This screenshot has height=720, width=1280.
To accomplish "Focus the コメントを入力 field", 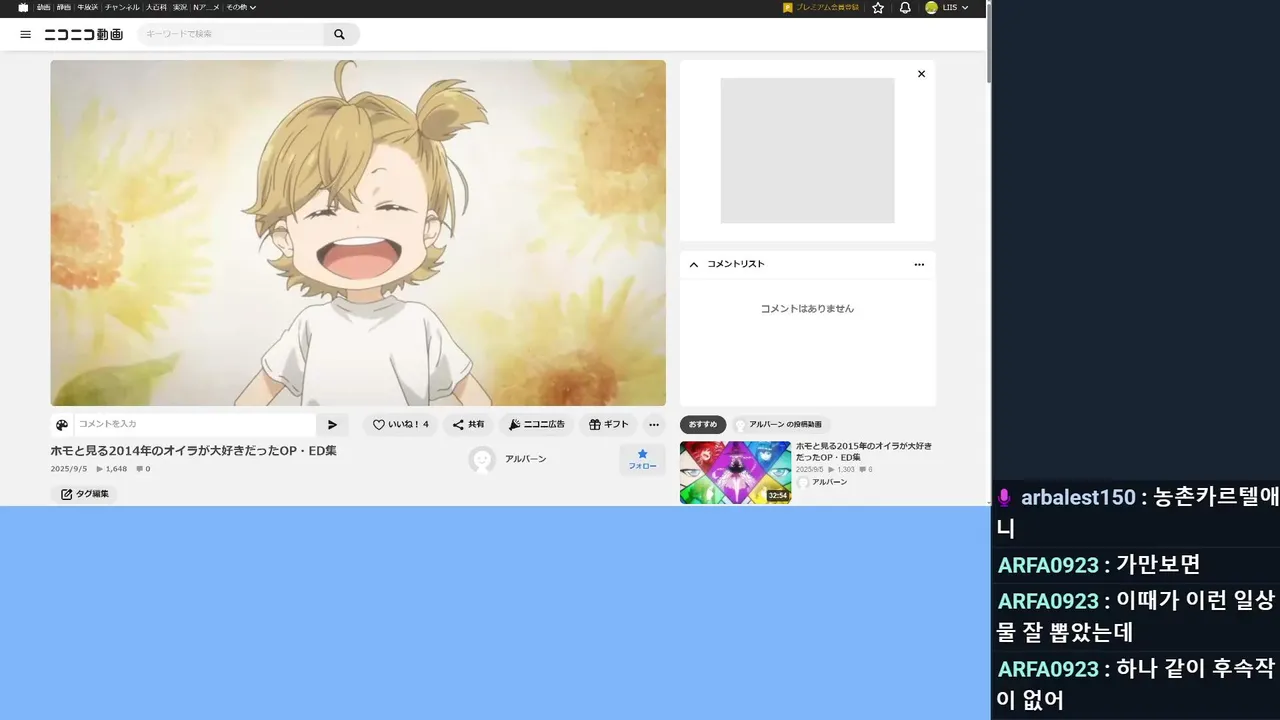I will tap(195, 425).
